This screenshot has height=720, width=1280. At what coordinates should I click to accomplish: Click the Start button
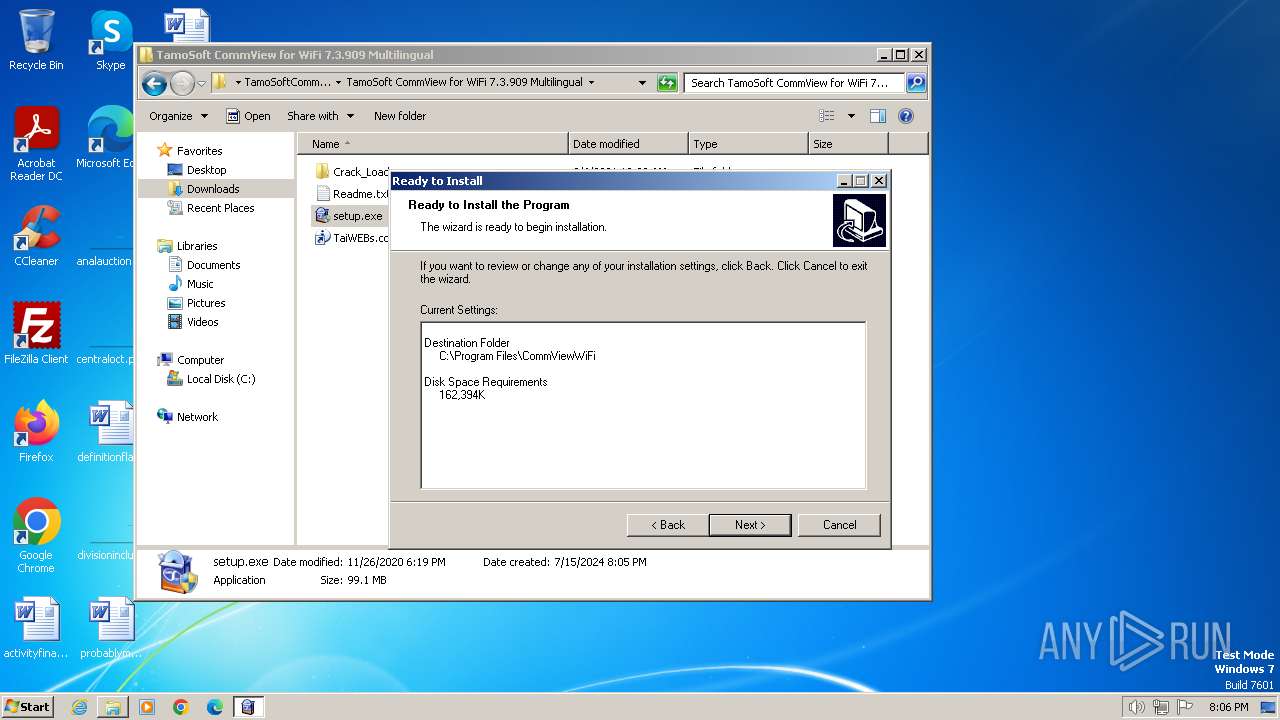[28, 707]
